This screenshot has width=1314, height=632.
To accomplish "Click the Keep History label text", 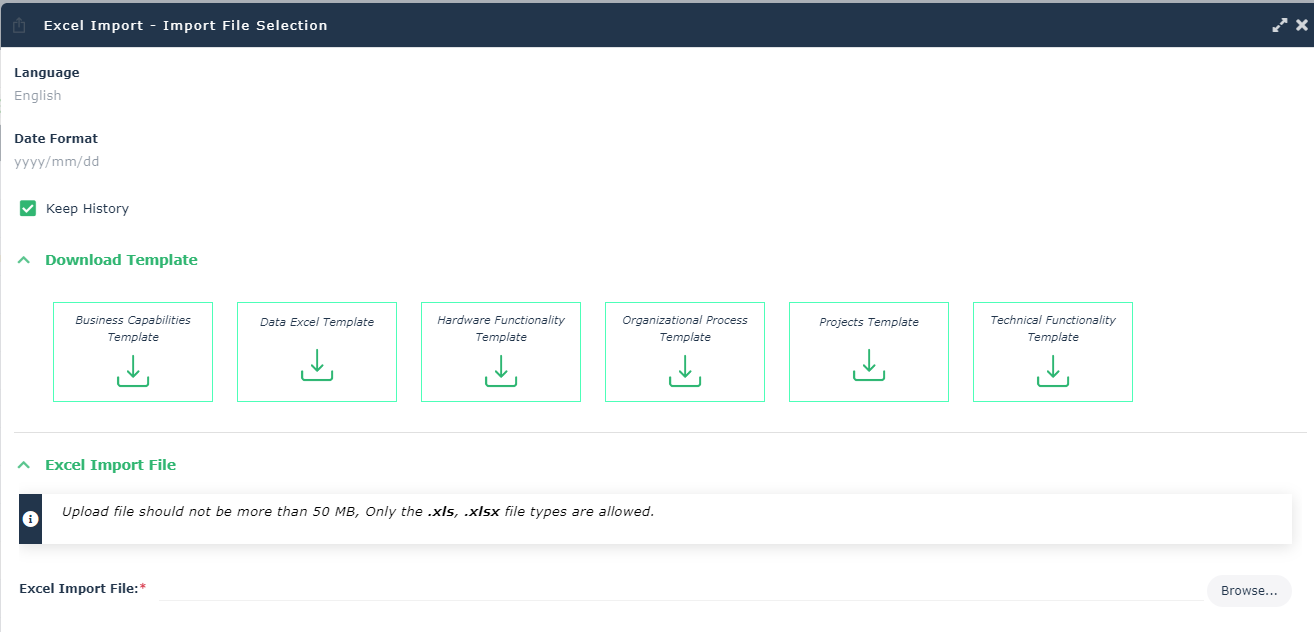I will tap(87, 209).
